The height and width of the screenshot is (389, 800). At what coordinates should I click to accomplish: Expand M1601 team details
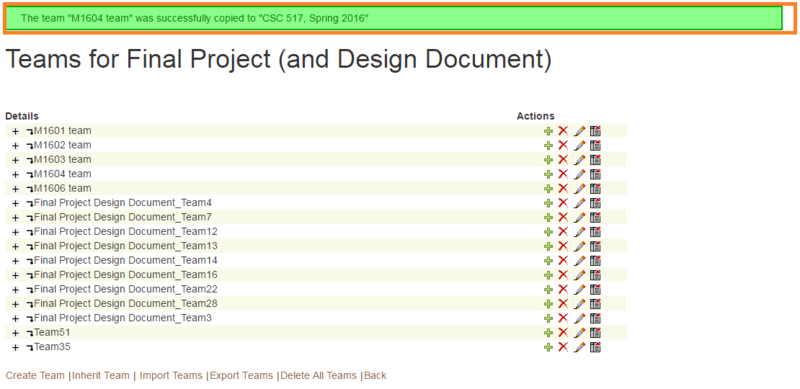tap(15, 132)
